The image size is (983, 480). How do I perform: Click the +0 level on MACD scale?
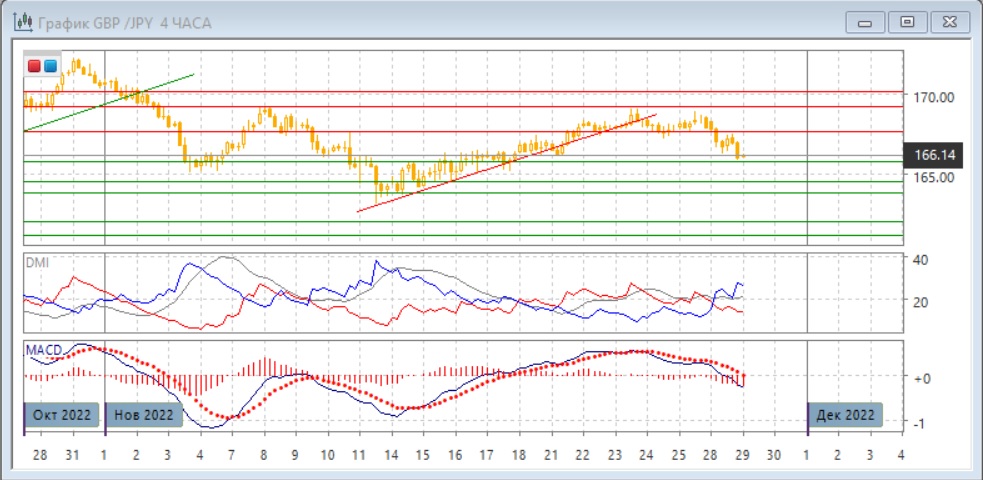coord(921,378)
